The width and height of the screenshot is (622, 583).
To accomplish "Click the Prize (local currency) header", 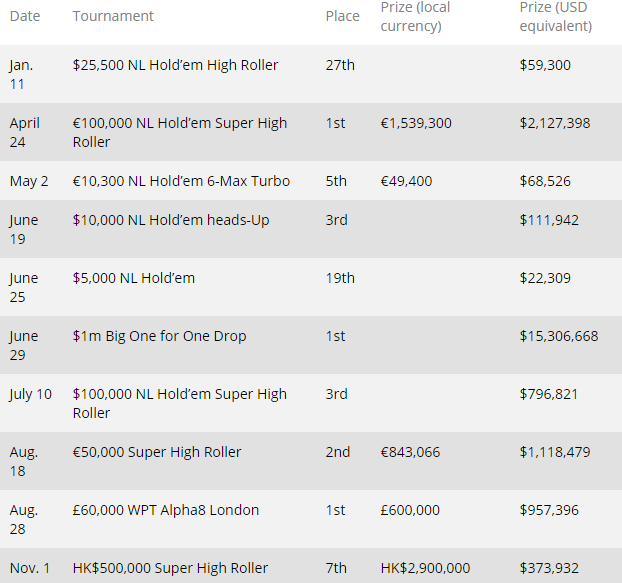I will point(415,16).
